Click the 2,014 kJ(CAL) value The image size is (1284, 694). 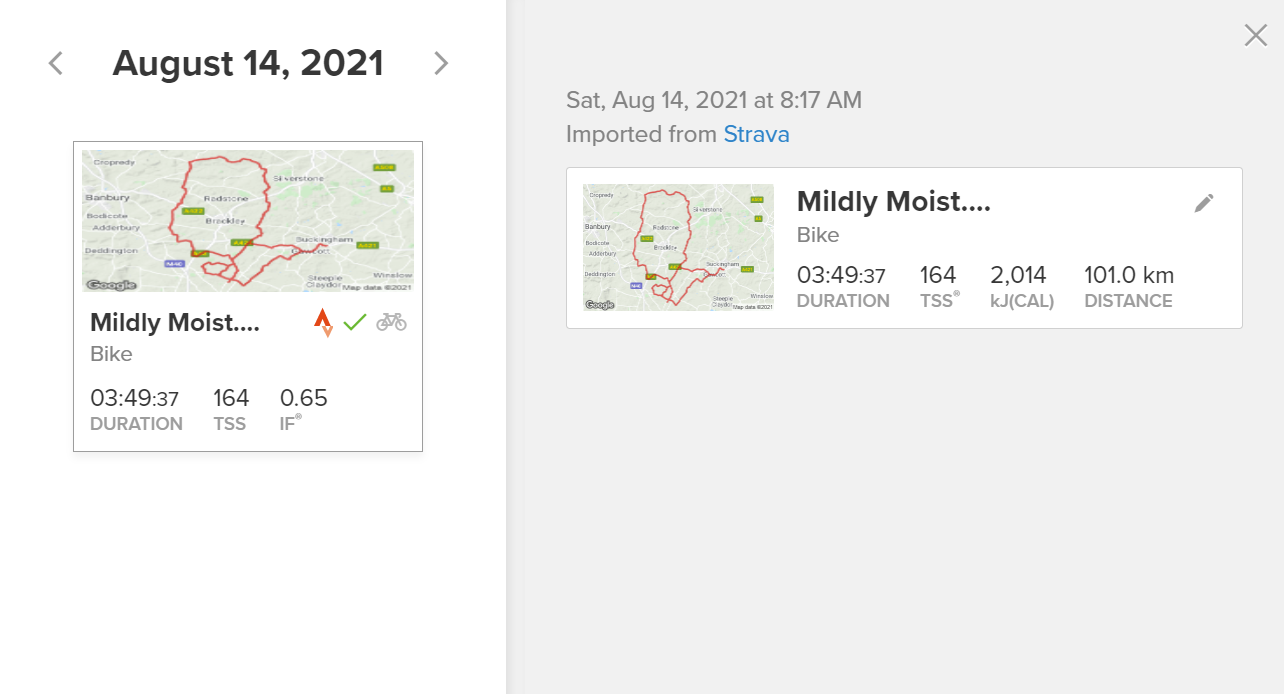[x=1018, y=275]
